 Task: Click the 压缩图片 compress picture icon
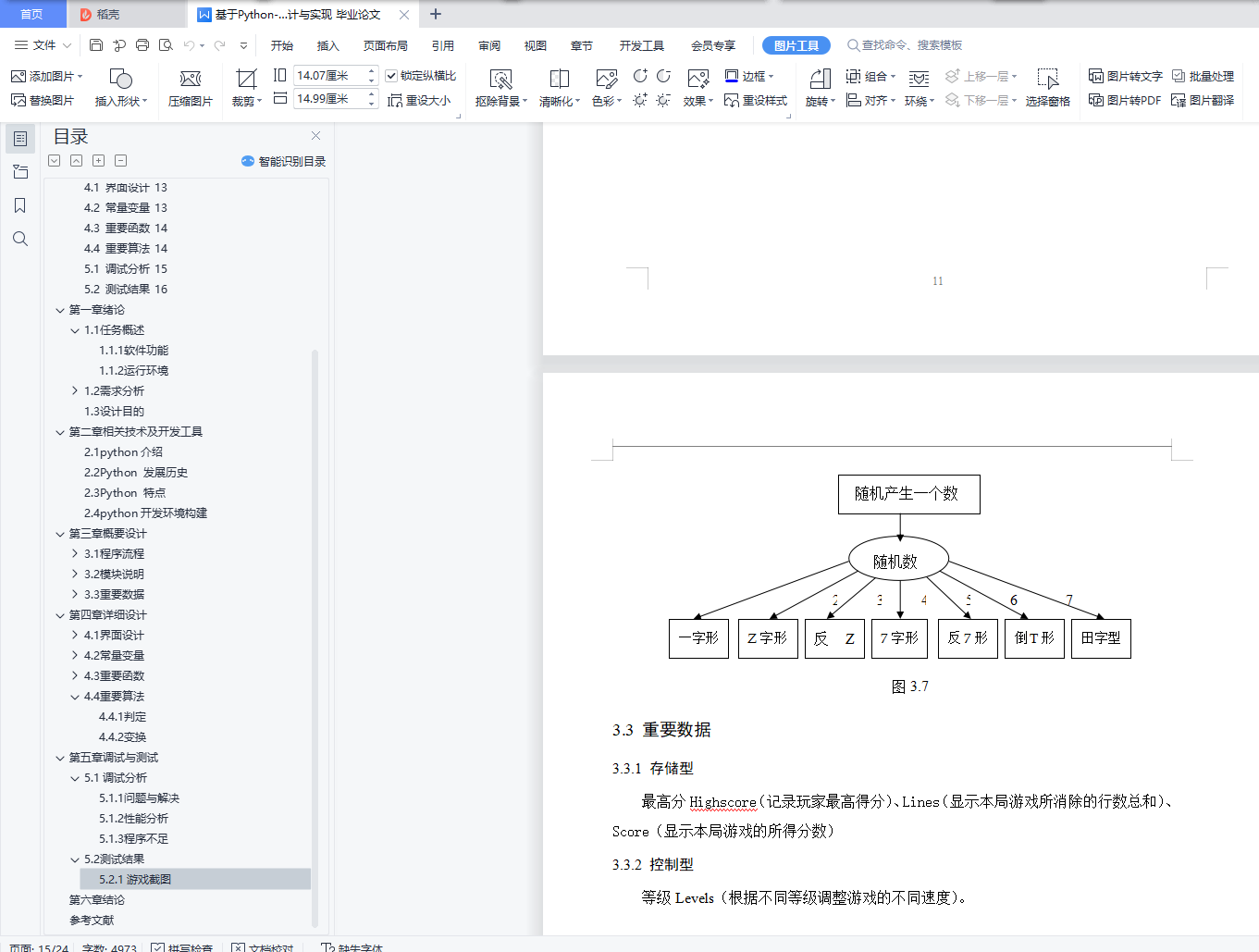(191, 79)
